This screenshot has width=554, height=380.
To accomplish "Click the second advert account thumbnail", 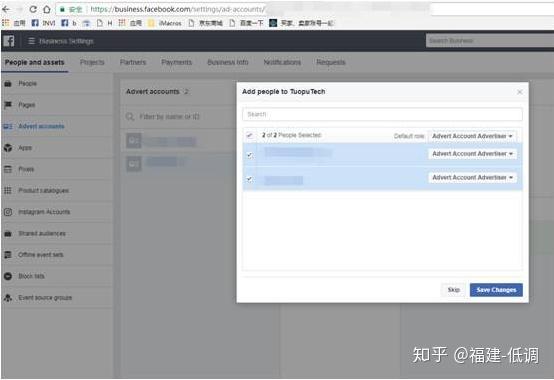I will (x=134, y=164).
